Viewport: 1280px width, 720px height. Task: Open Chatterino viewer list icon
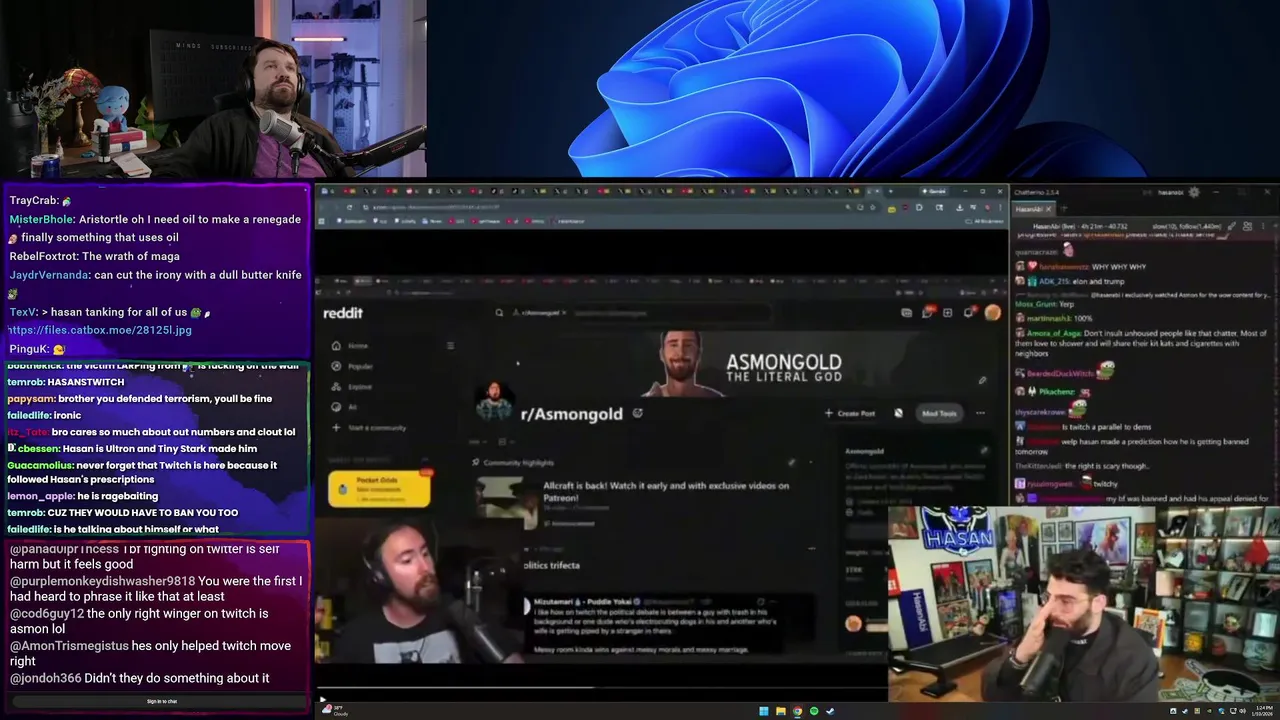(x=1247, y=227)
